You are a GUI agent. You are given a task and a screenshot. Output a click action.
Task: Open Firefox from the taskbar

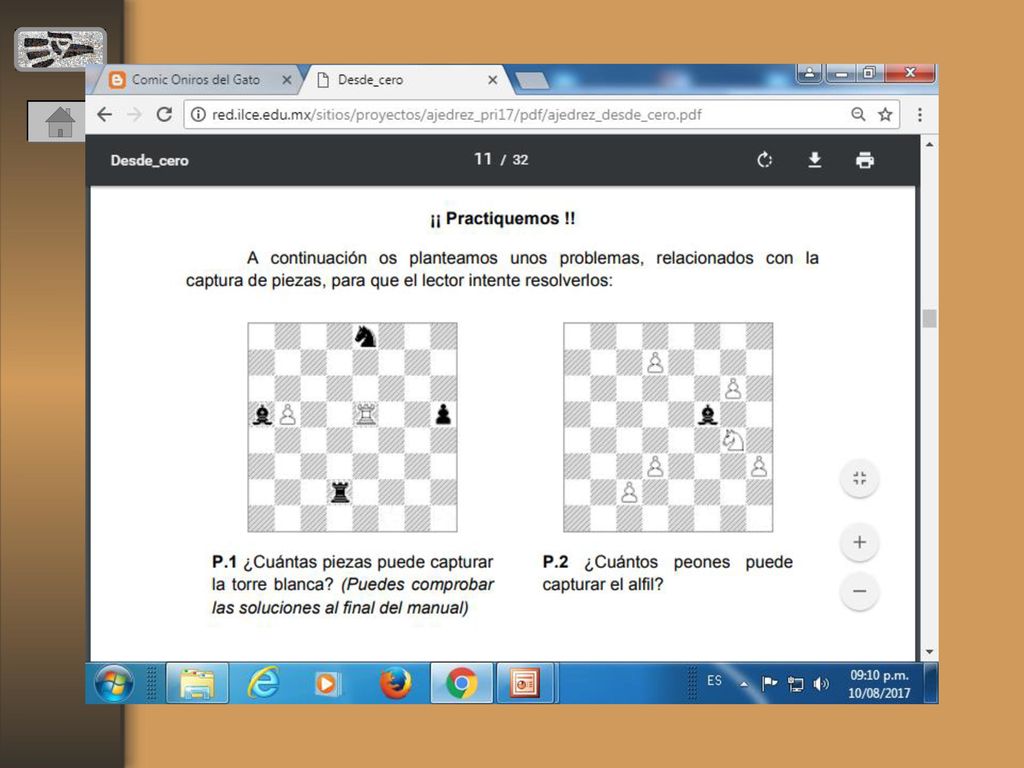pos(396,683)
